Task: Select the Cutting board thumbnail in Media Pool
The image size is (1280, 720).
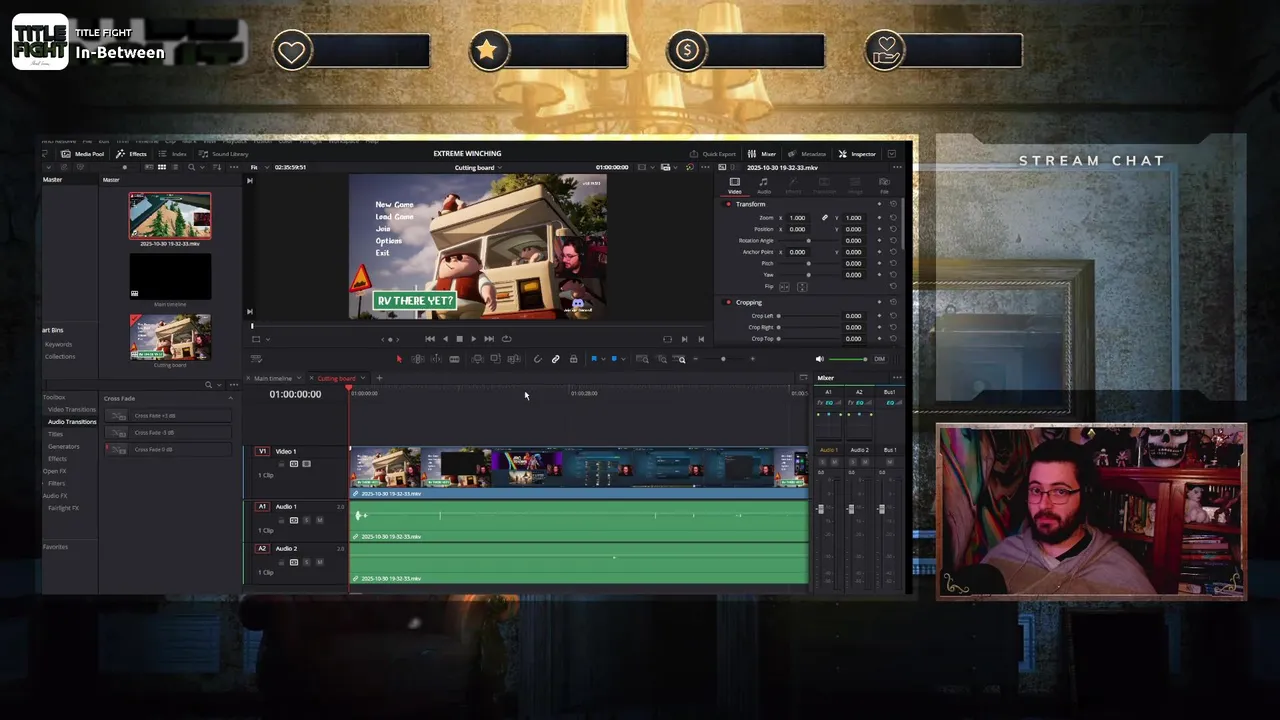Action: tap(170, 337)
